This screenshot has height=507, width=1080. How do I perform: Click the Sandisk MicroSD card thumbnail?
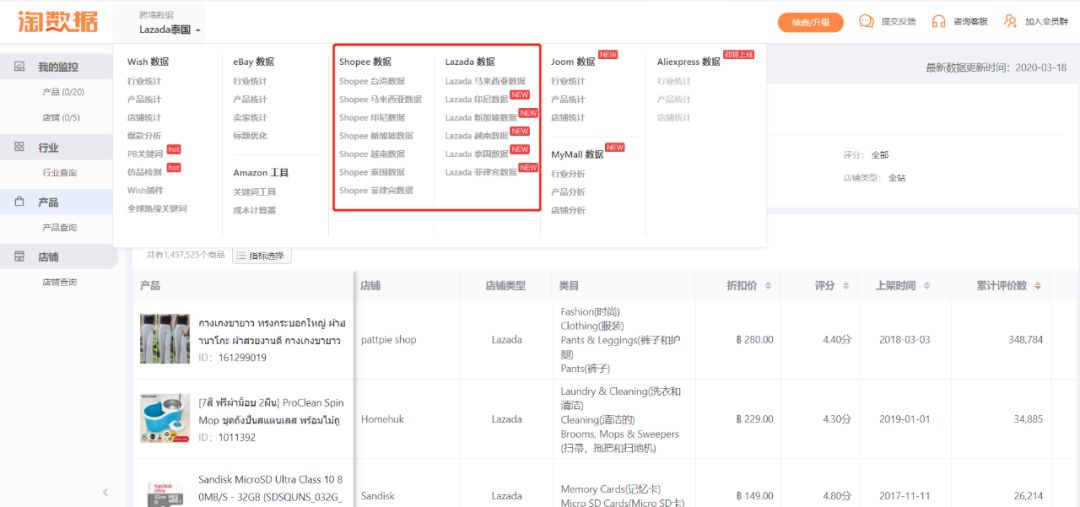point(165,495)
